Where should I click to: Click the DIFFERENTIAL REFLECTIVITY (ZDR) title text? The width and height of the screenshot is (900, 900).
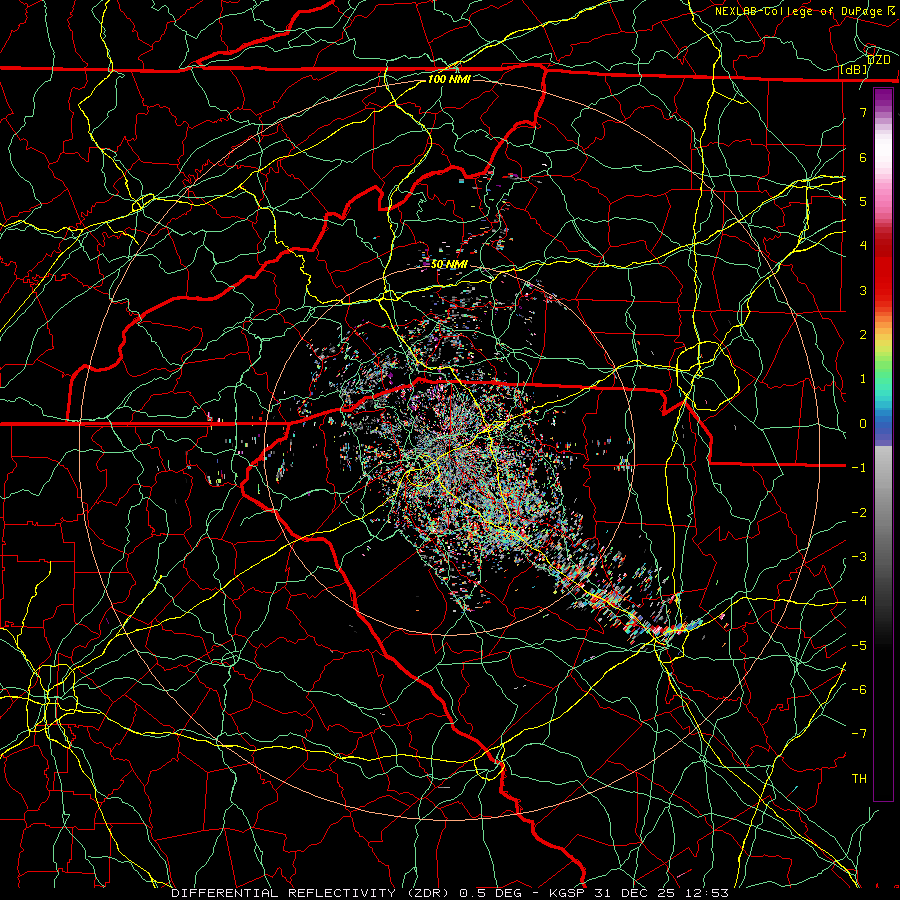pyautogui.click(x=312, y=893)
